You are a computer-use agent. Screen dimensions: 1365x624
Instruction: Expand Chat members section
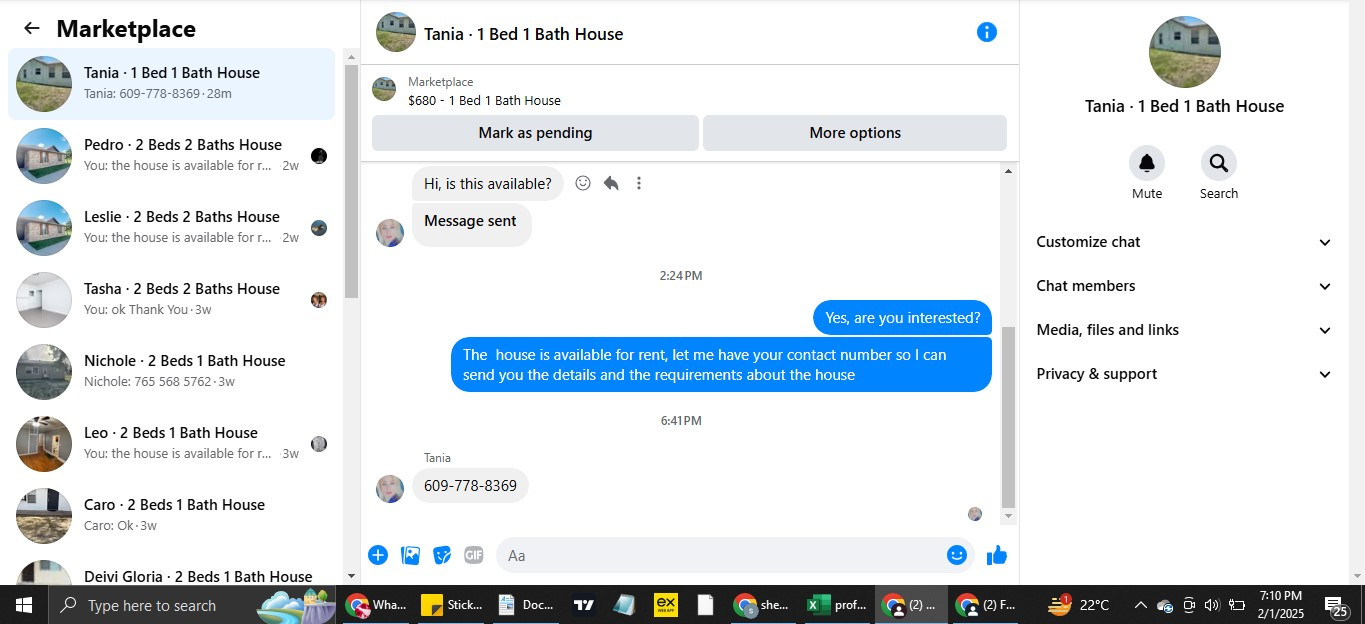pos(1184,286)
